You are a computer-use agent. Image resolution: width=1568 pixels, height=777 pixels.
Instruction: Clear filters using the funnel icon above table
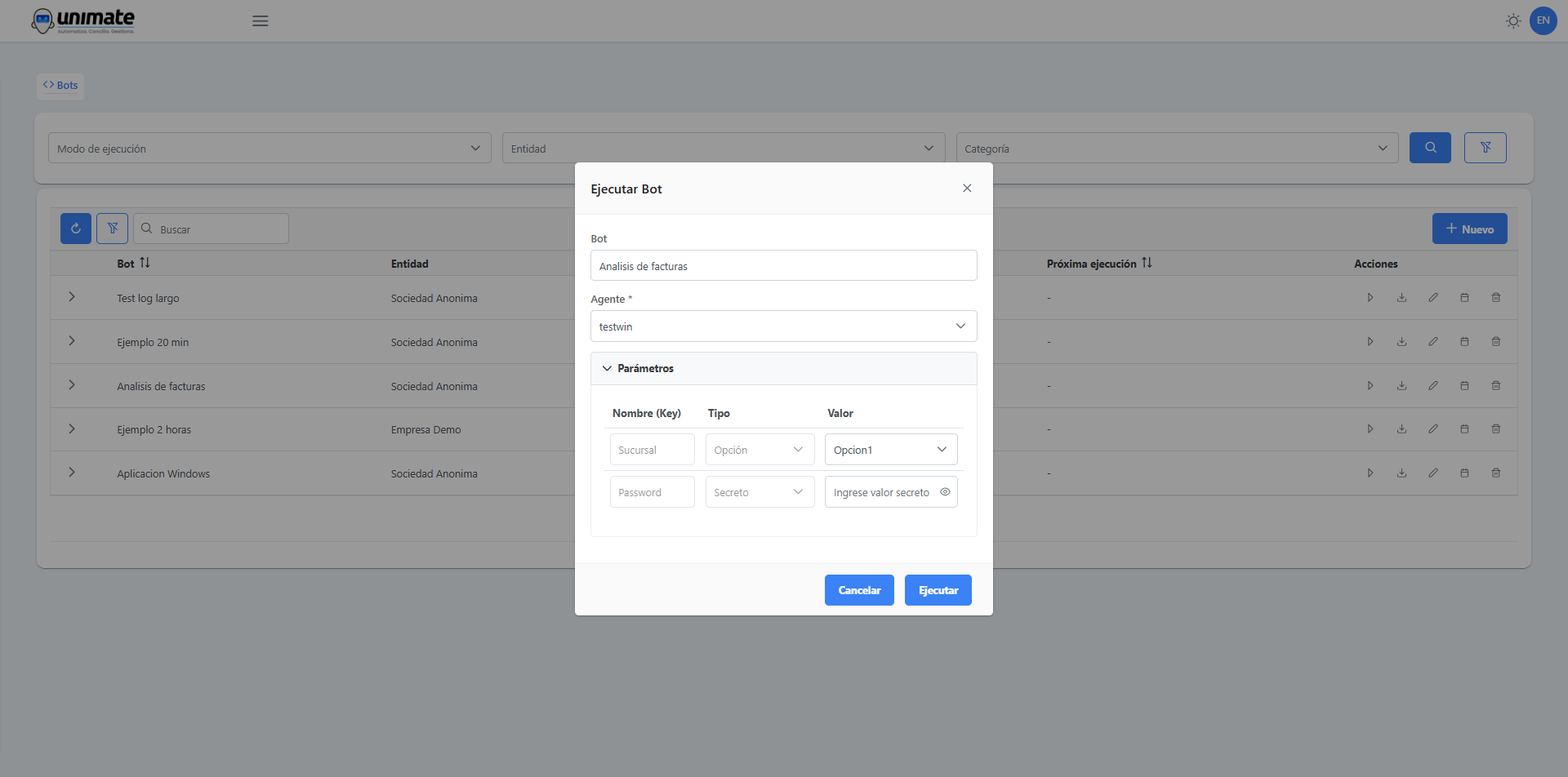point(112,229)
